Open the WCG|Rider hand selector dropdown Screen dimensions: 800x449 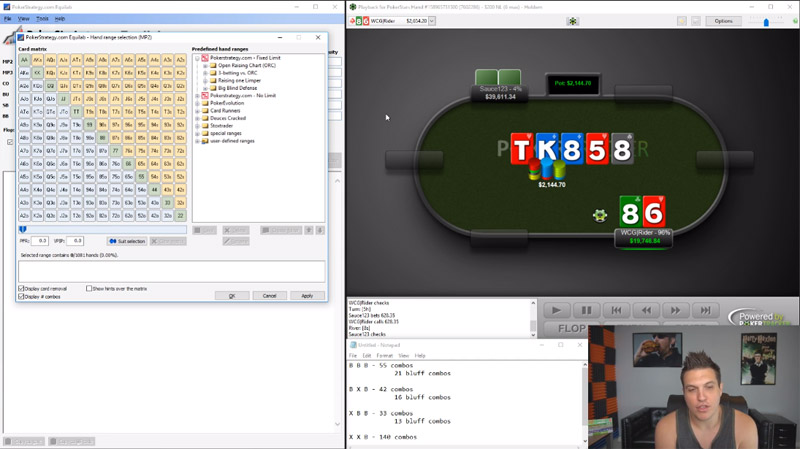pos(432,21)
